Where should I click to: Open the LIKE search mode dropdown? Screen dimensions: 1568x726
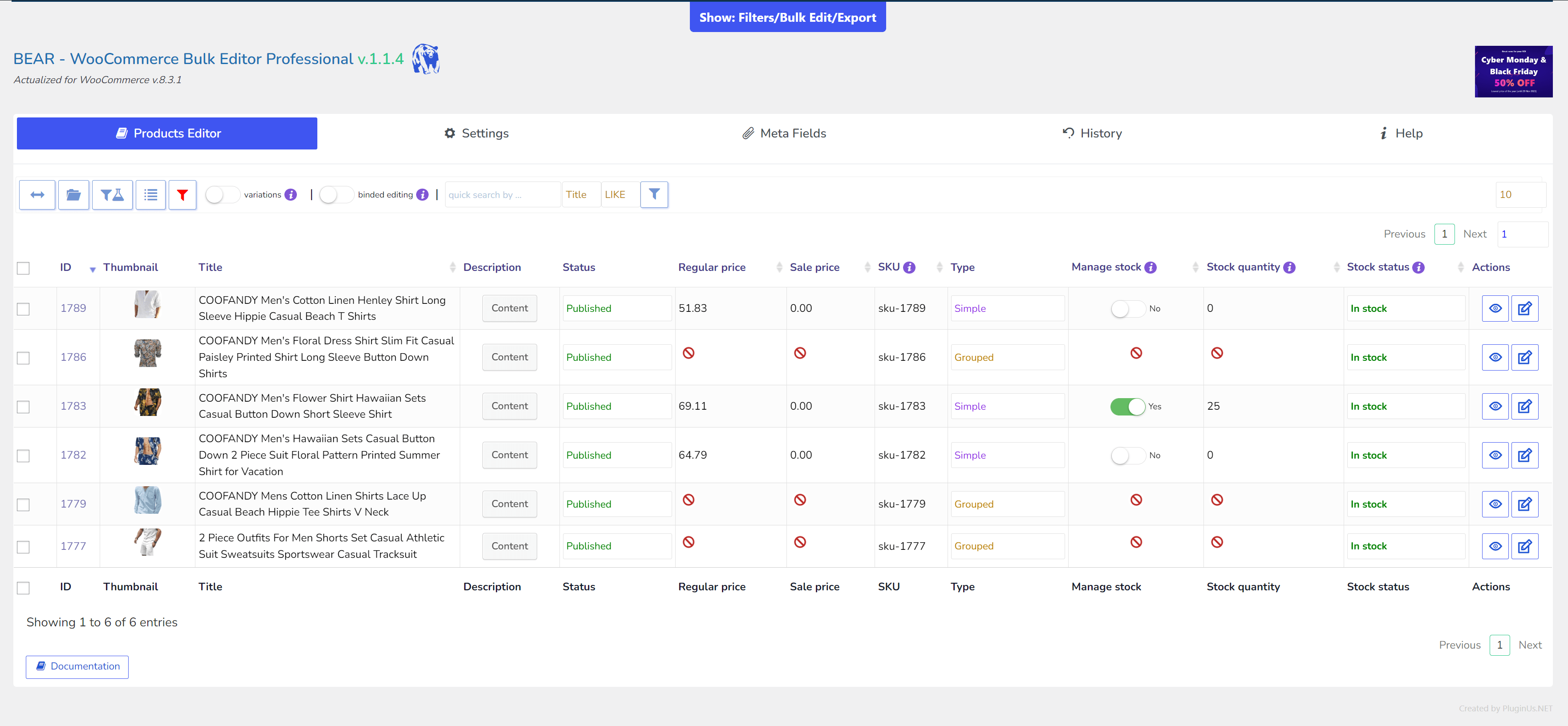620,195
